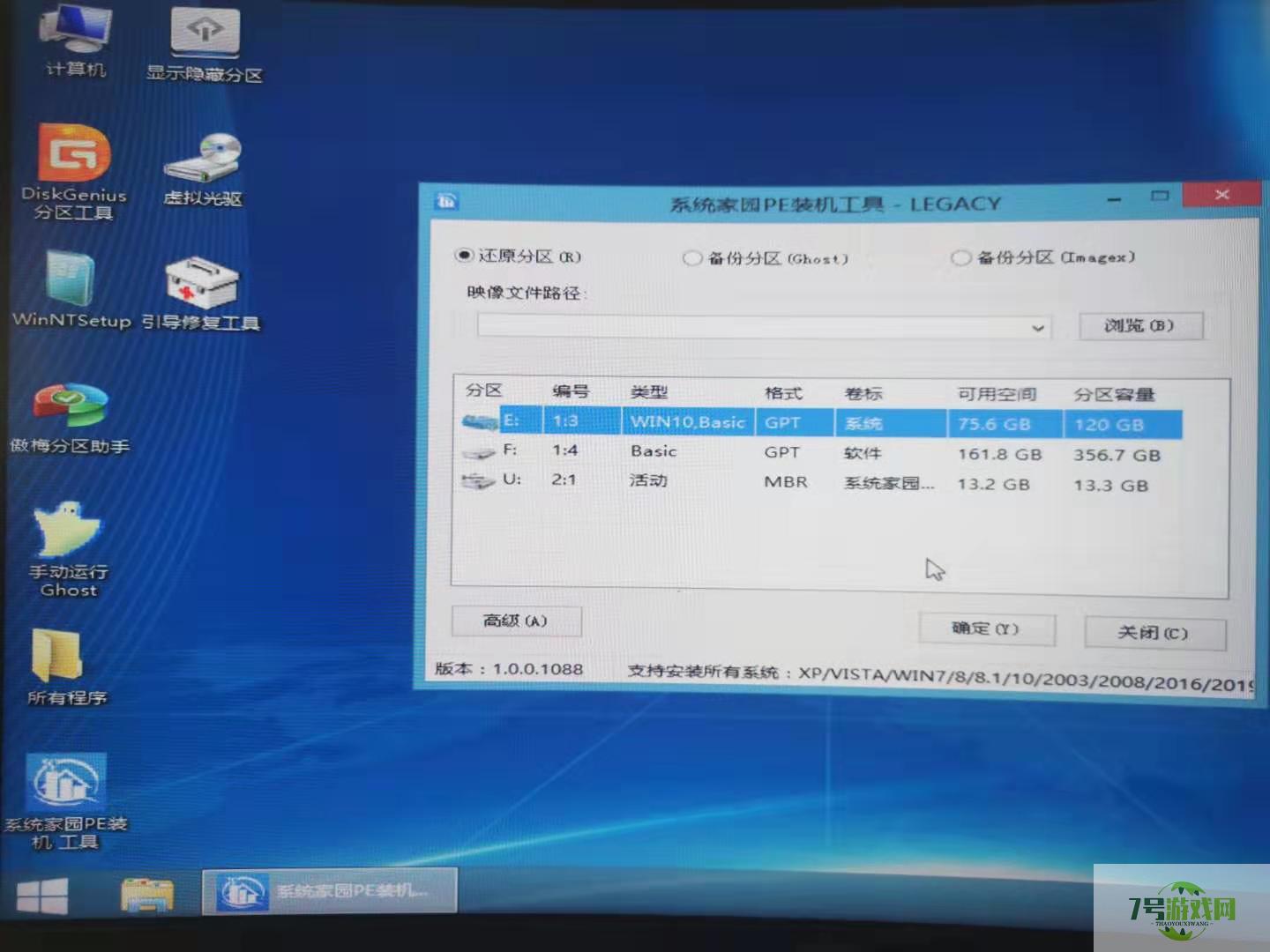Click the 软件 volume label cell

(x=863, y=453)
